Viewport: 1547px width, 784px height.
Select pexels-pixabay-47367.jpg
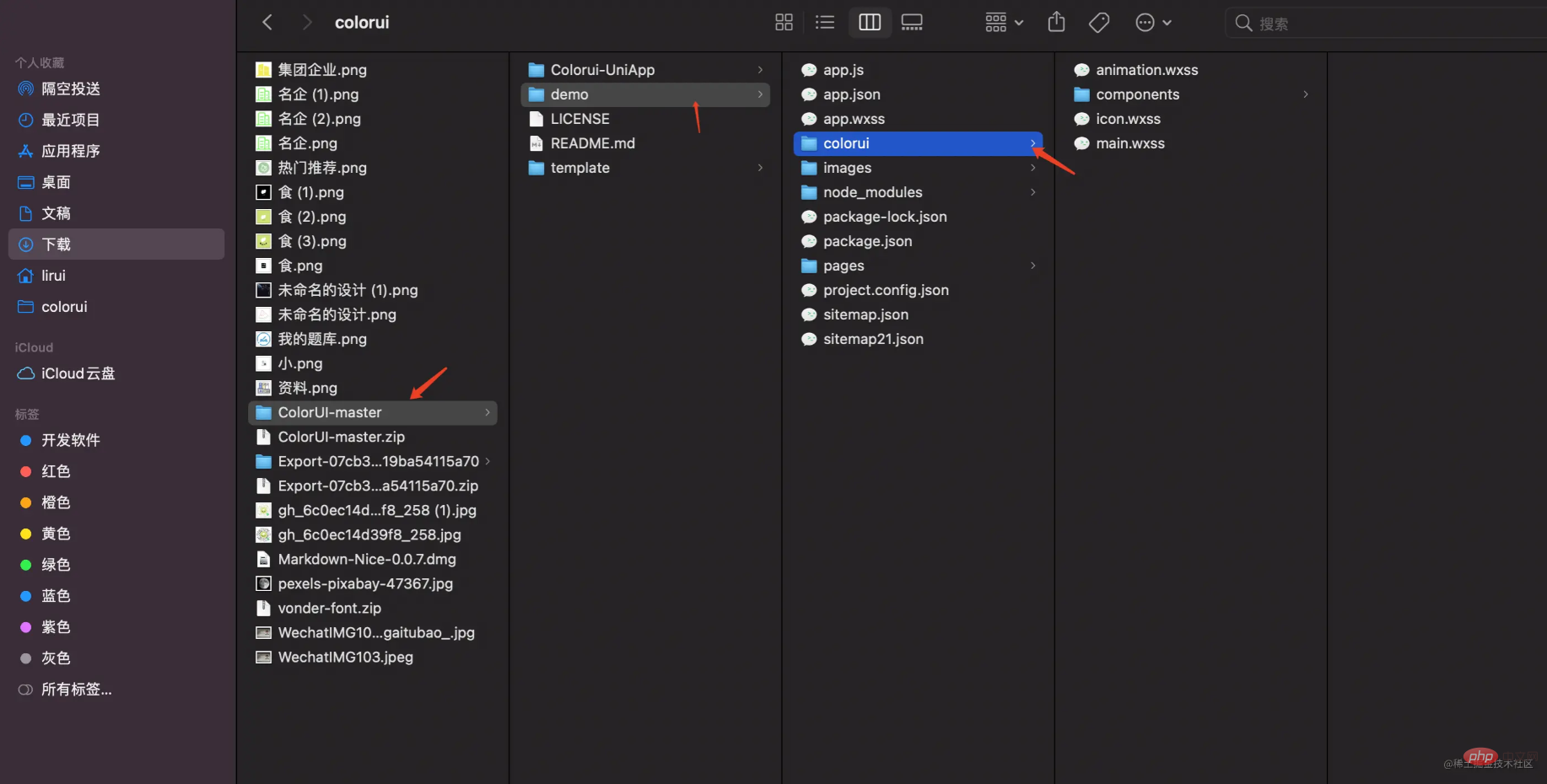tap(373, 583)
